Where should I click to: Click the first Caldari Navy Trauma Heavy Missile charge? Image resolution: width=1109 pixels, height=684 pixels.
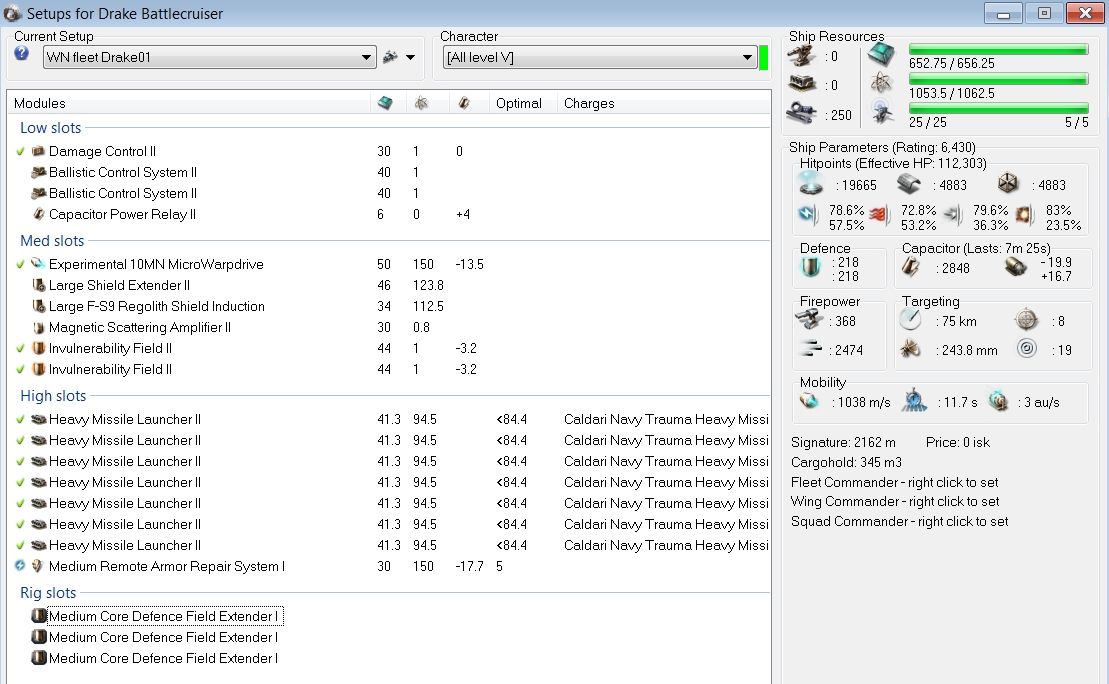pyautogui.click(x=666, y=419)
